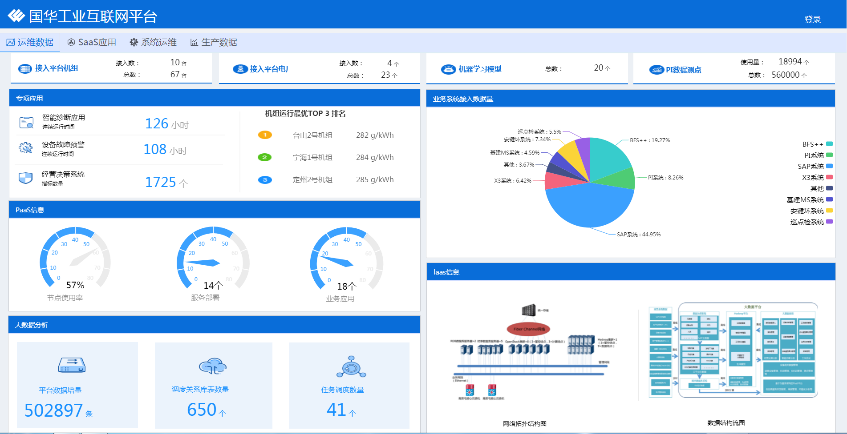Click the 接入平台机组 icon
The height and width of the screenshot is (434, 847).
click(27, 69)
